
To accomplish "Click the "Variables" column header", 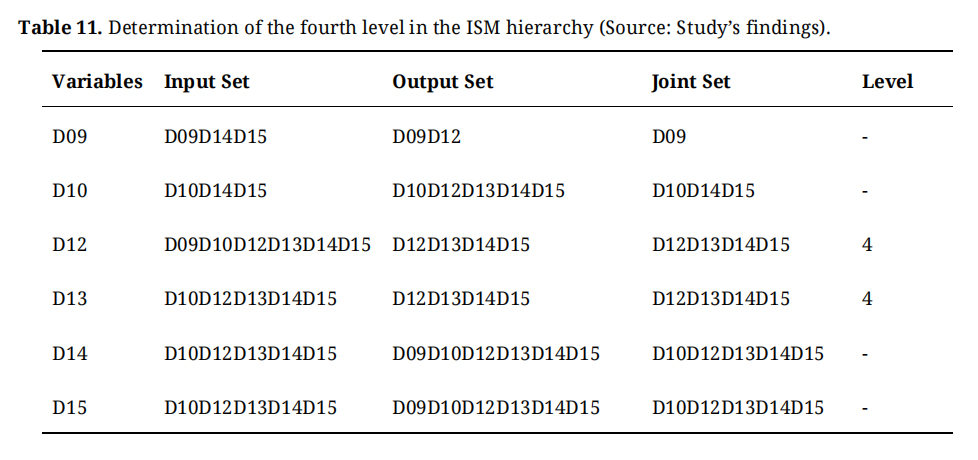I will [97, 82].
